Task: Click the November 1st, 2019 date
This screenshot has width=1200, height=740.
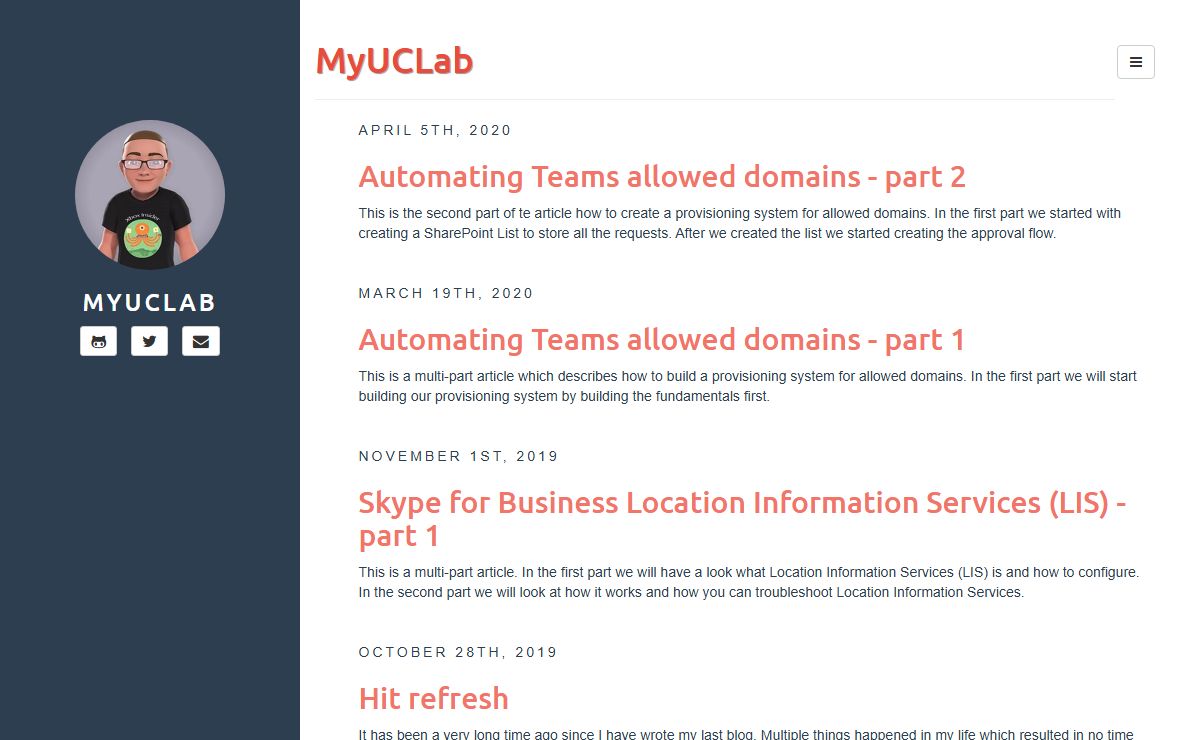Action: (x=459, y=456)
